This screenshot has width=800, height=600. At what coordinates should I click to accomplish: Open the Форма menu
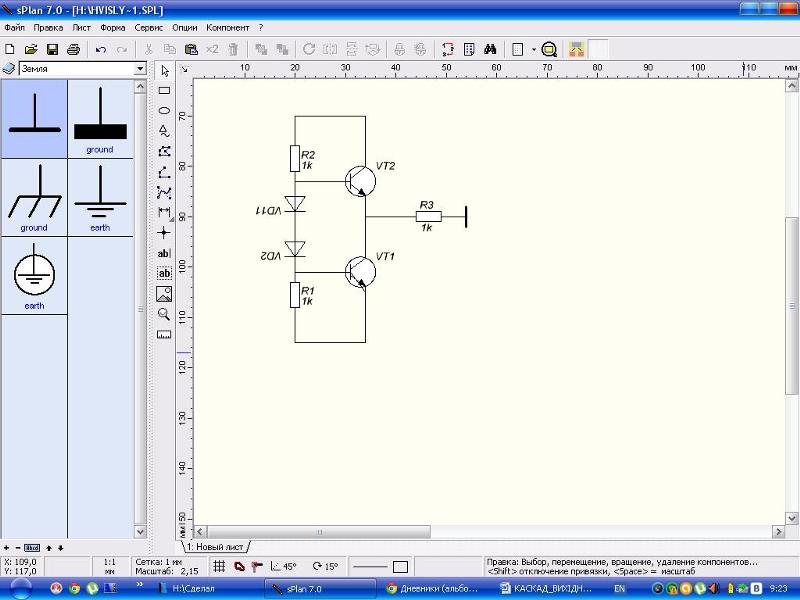pyautogui.click(x=113, y=28)
